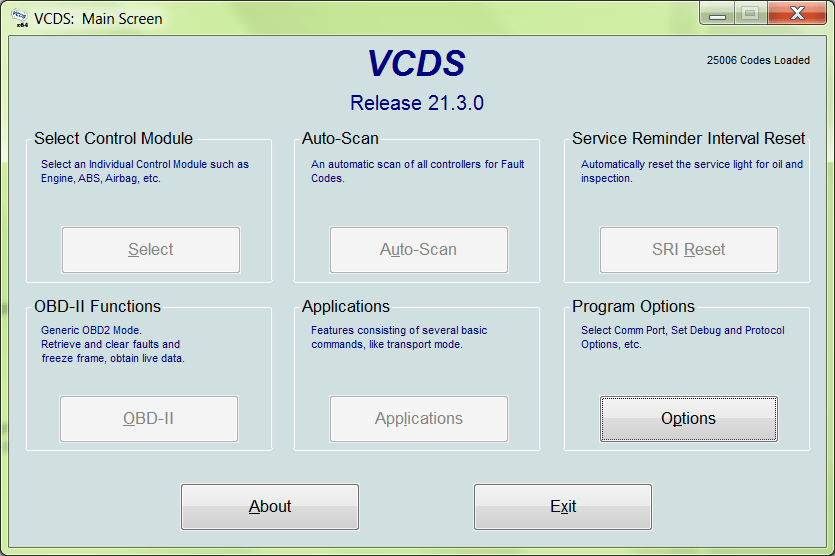Minimize the VCDS window
835x556 pixels.
point(717,13)
